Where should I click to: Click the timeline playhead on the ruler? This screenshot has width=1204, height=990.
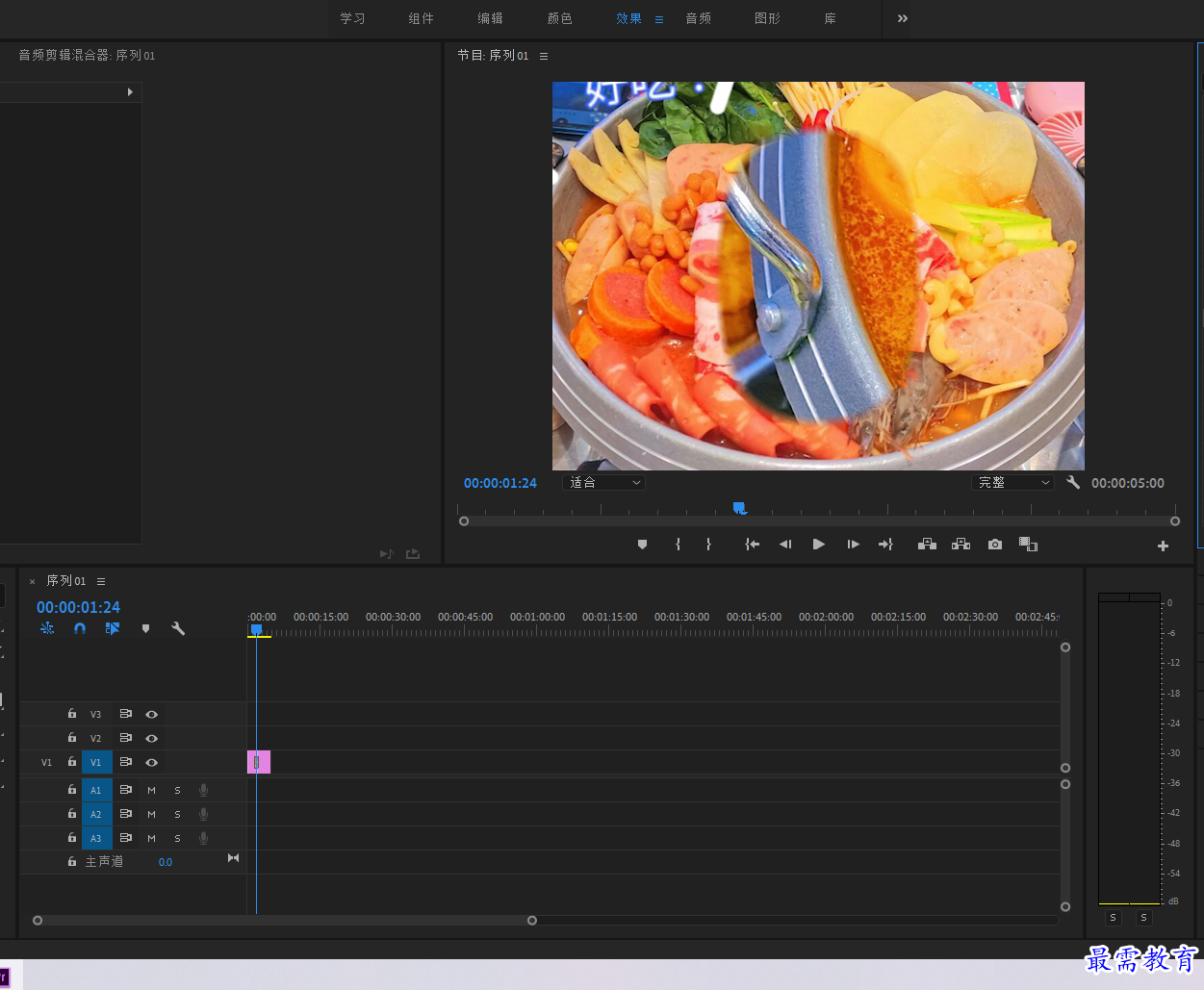(256, 630)
